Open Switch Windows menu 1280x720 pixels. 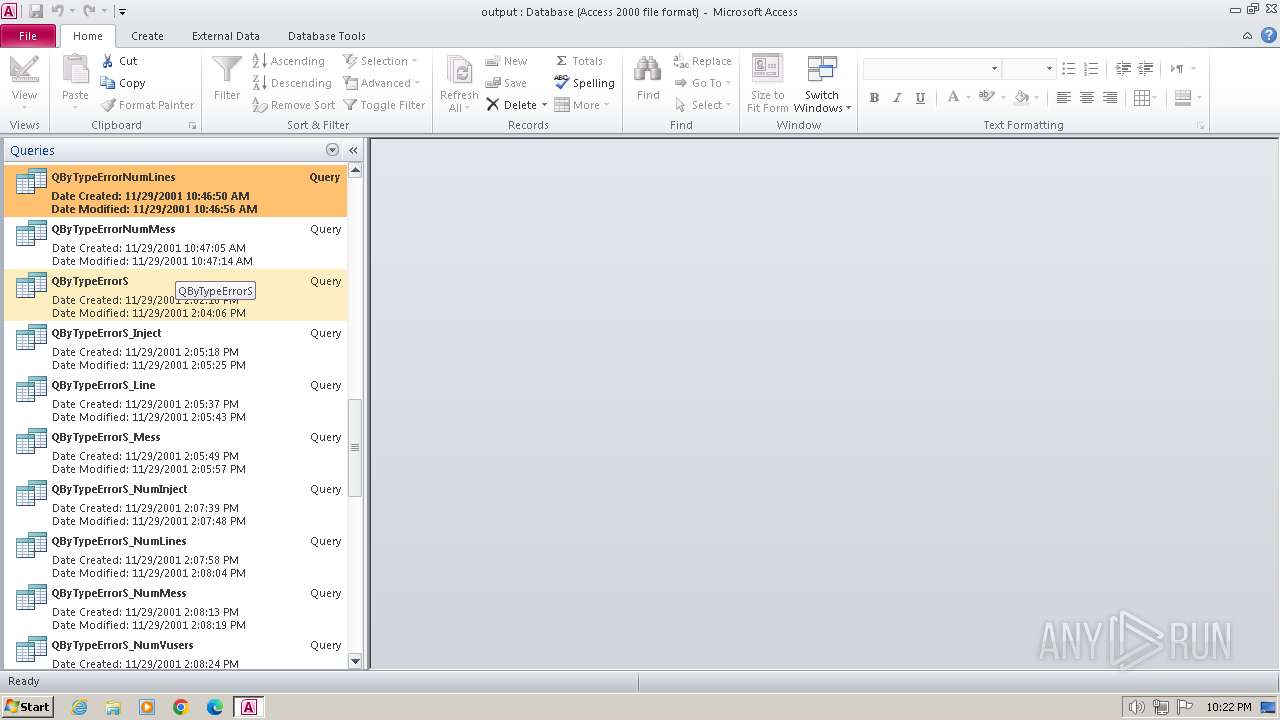pos(822,84)
